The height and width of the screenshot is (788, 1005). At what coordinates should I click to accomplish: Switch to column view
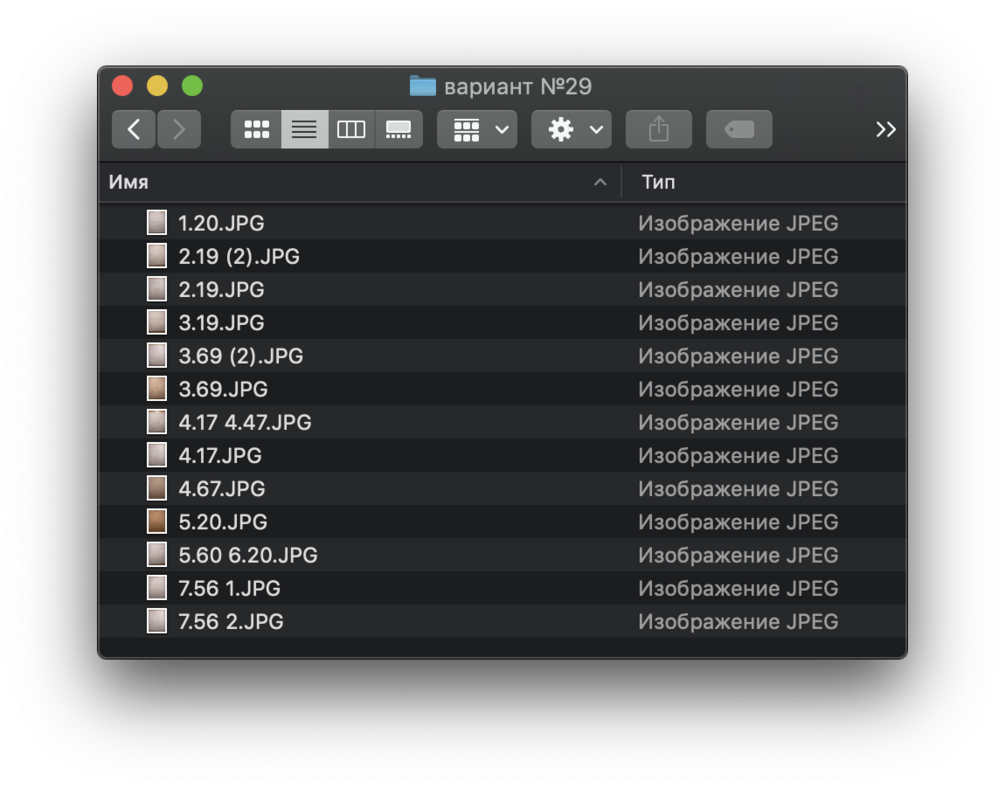point(351,130)
